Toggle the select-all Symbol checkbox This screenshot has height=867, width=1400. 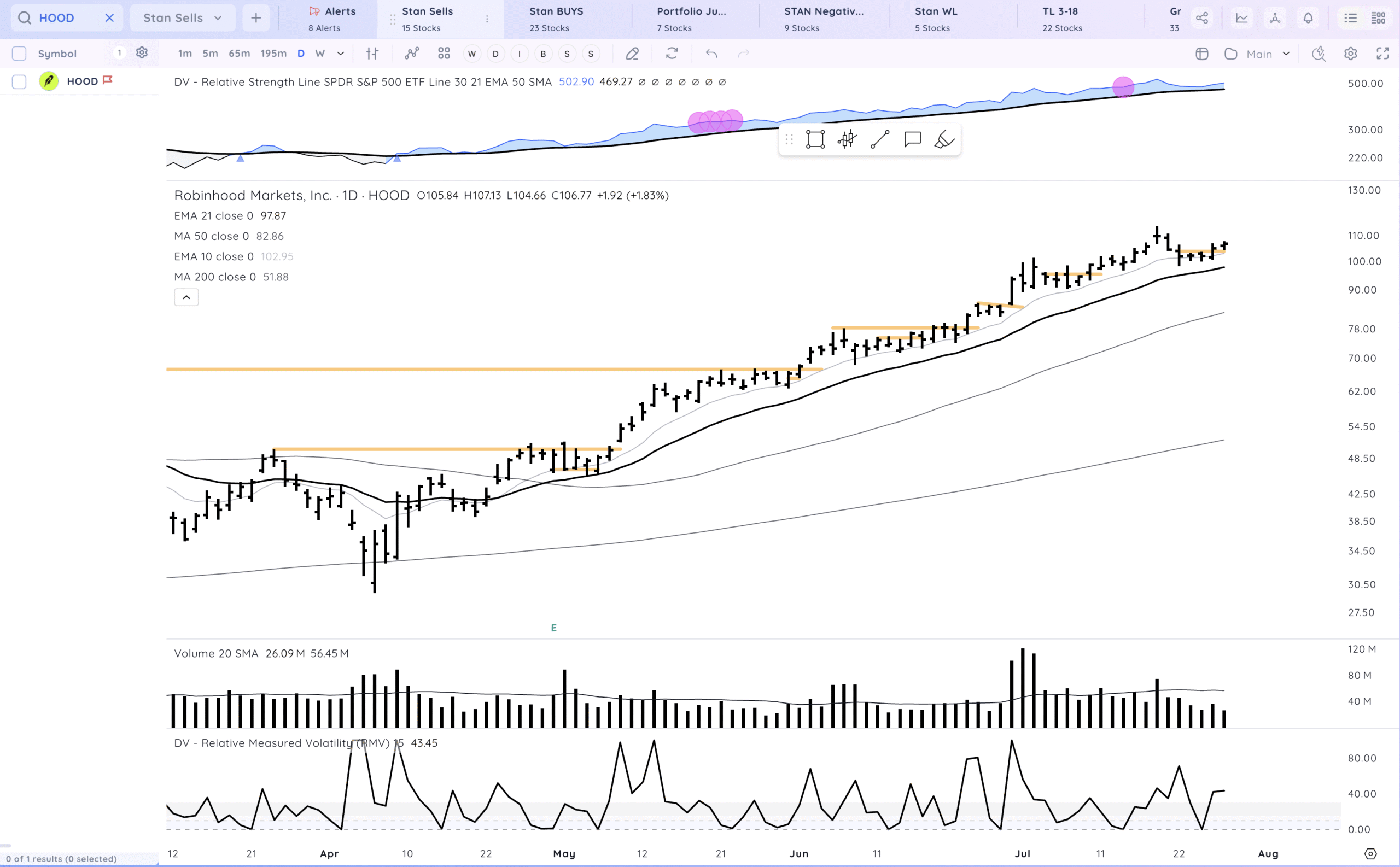[20, 54]
